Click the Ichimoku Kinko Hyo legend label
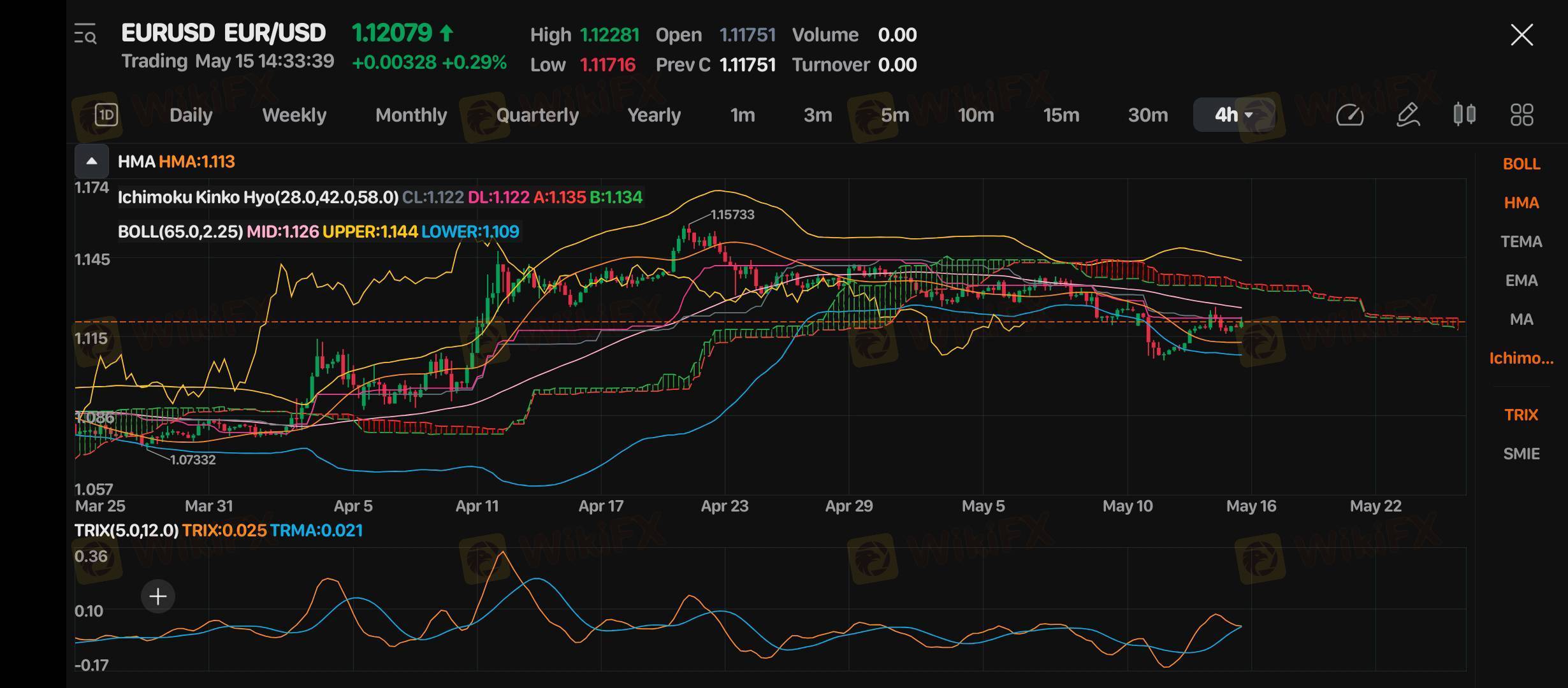 258,197
